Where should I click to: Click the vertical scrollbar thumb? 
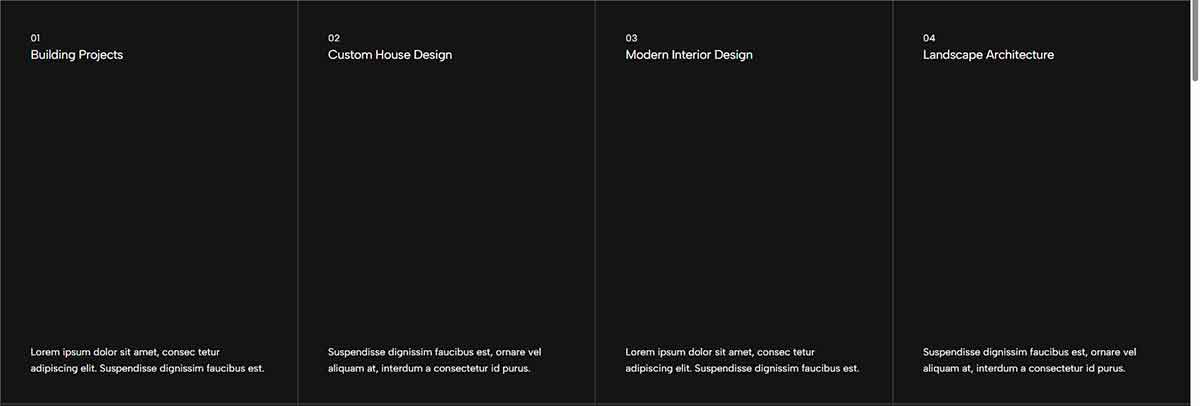[x=1194, y=40]
